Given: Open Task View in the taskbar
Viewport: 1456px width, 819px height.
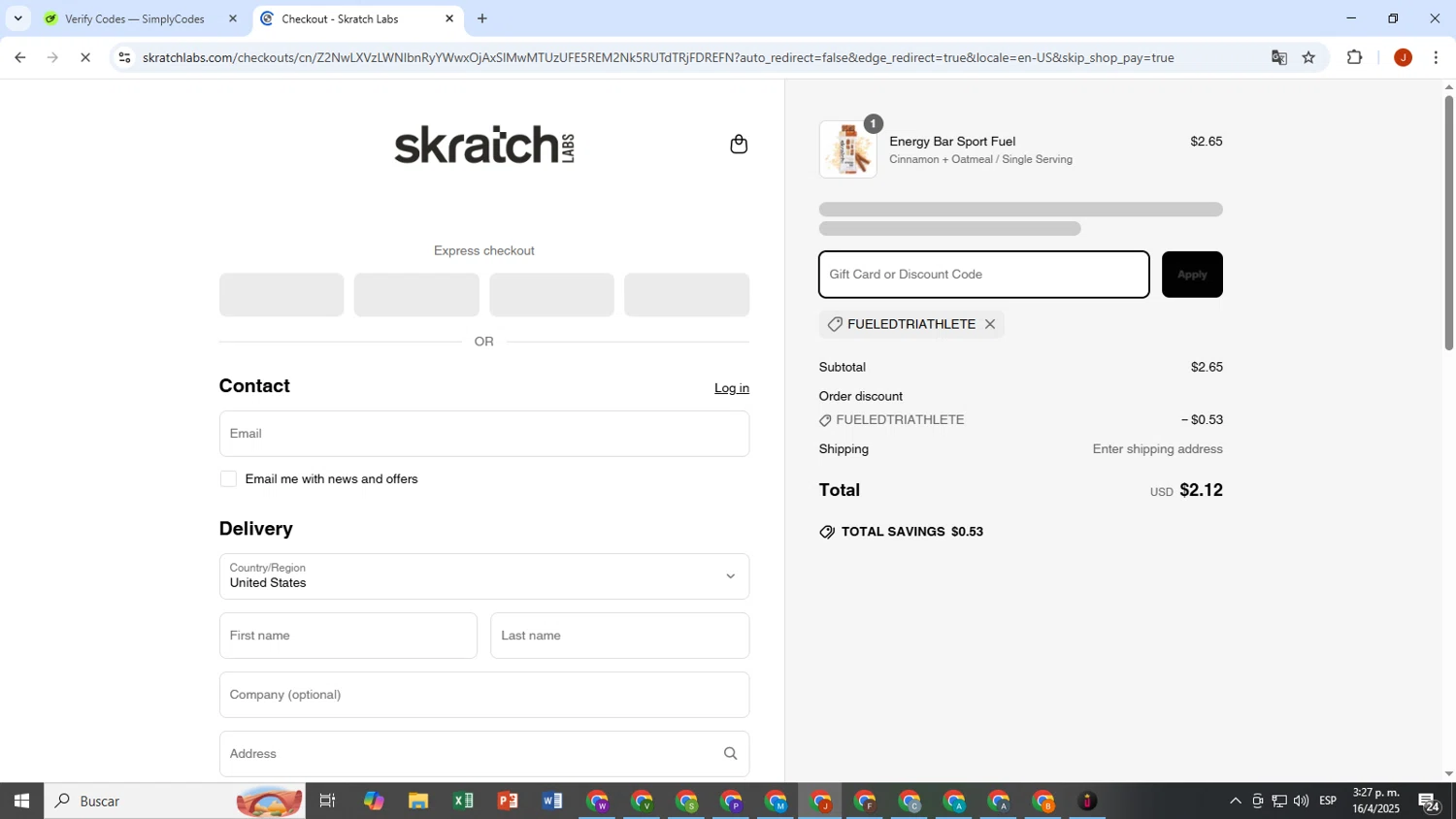Looking at the screenshot, I should [327, 802].
